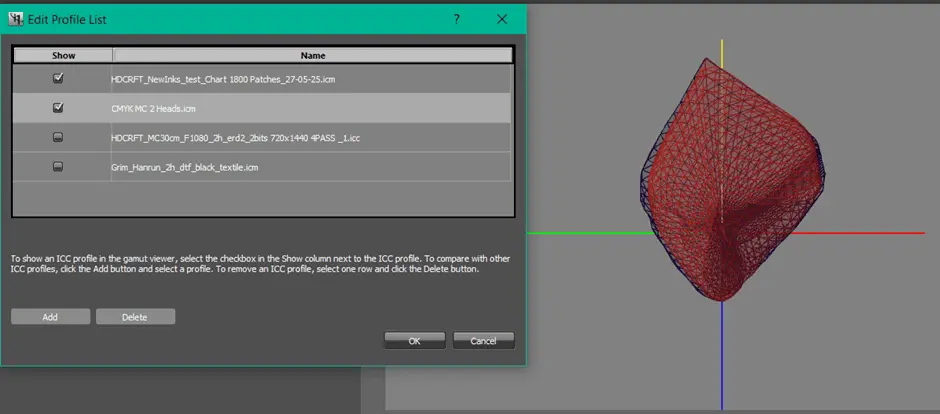
Task: Click the Name column header
Action: (x=312, y=56)
